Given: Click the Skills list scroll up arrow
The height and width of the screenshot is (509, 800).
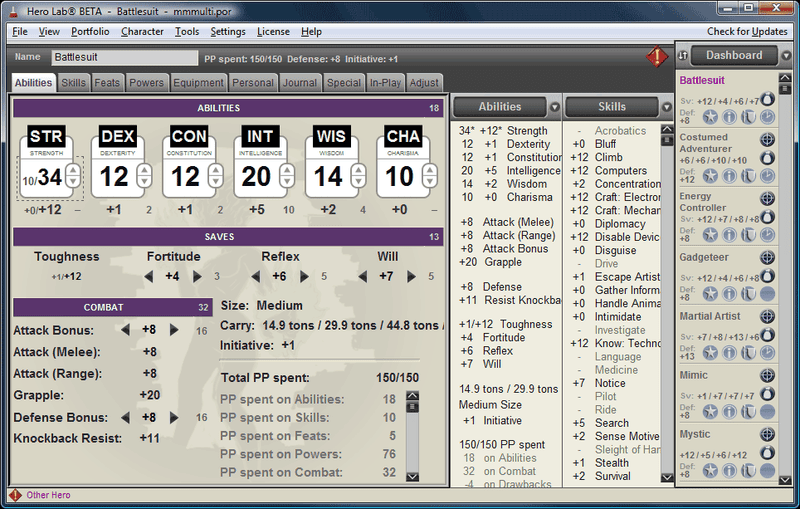Looking at the screenshot, I should [x=667, y=130].
